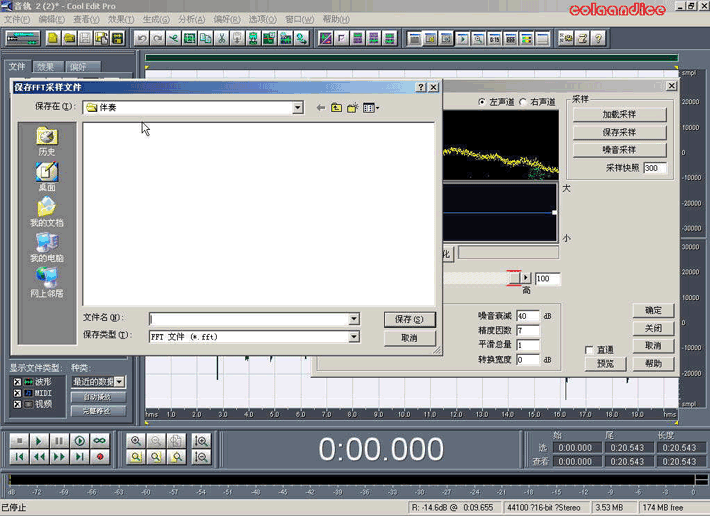Image resolution: width=710 pixels, height=516 pixels.
Task: Expand the file type dropdown for FFT files
Action: point(354,337)
